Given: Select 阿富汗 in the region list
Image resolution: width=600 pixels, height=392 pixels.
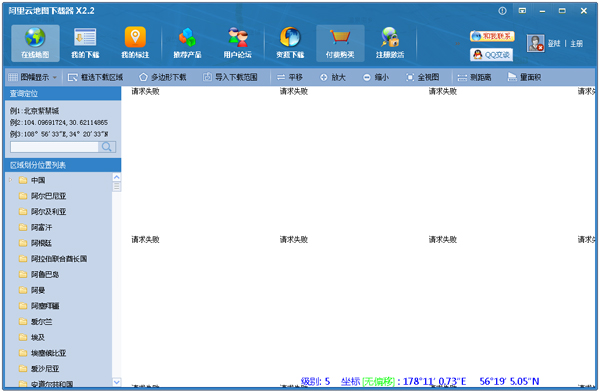Looking at the screenshot, I should pos(41,227).
